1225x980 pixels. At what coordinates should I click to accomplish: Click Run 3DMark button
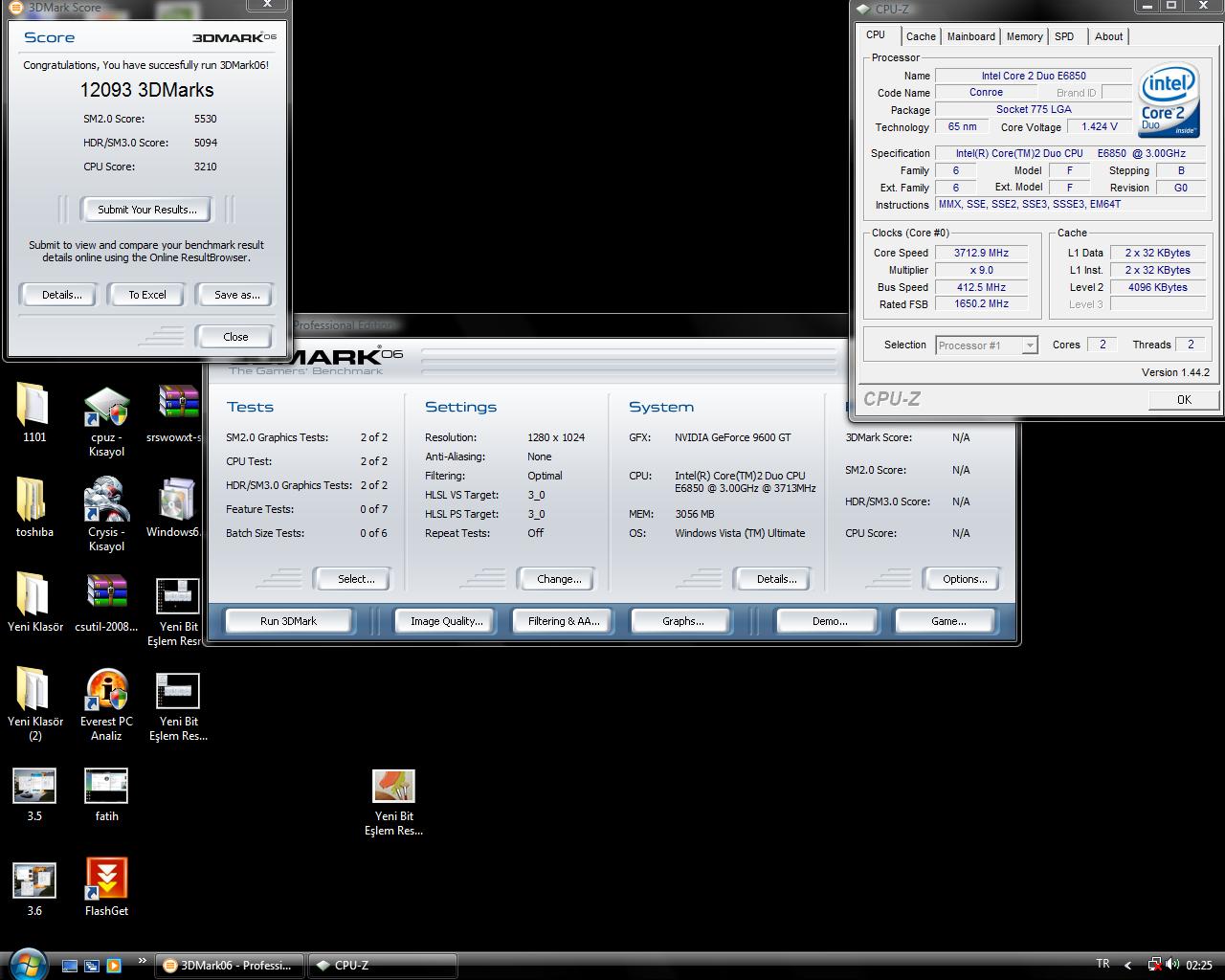(288, 621)
